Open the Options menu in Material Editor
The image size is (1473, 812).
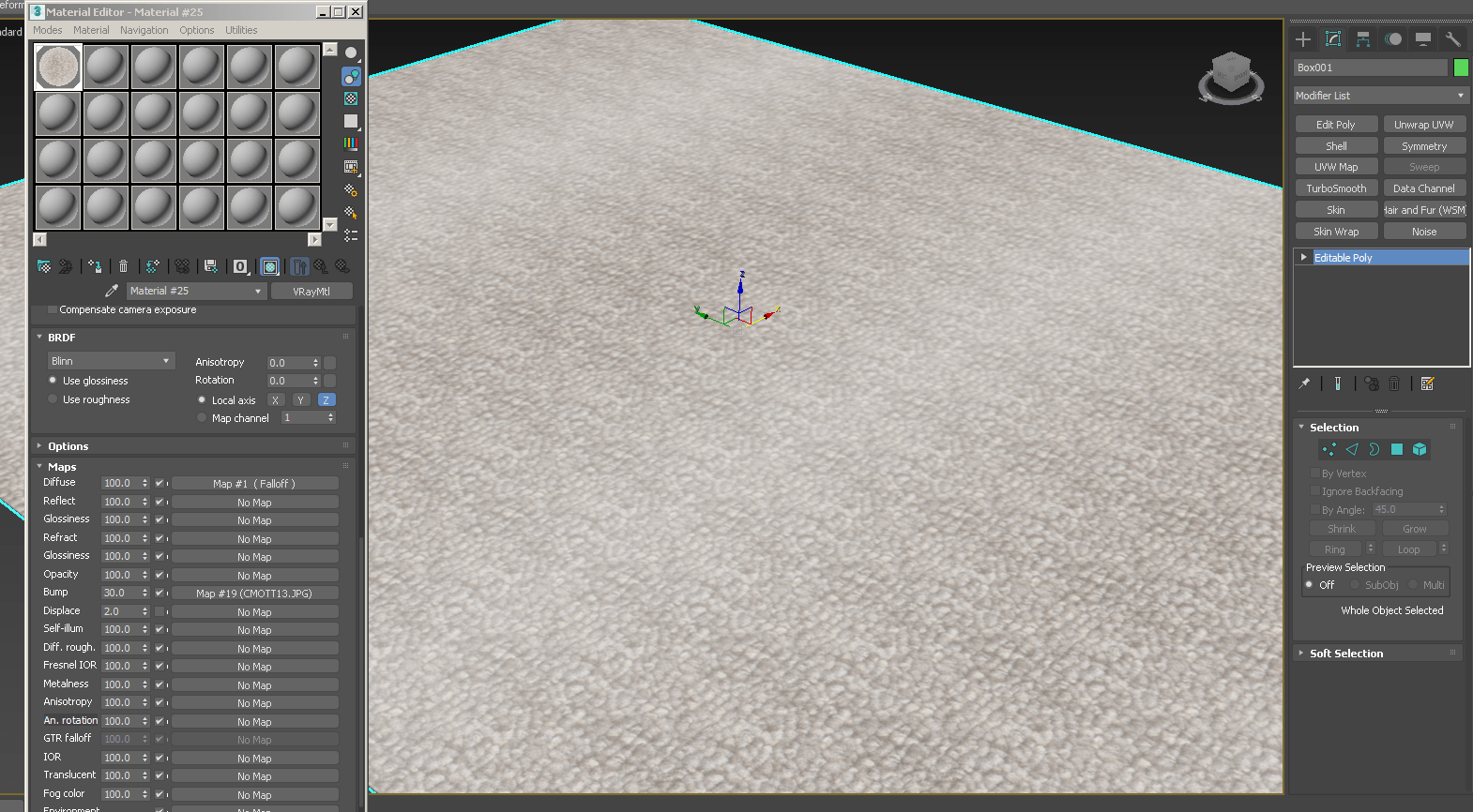[197, 30]
